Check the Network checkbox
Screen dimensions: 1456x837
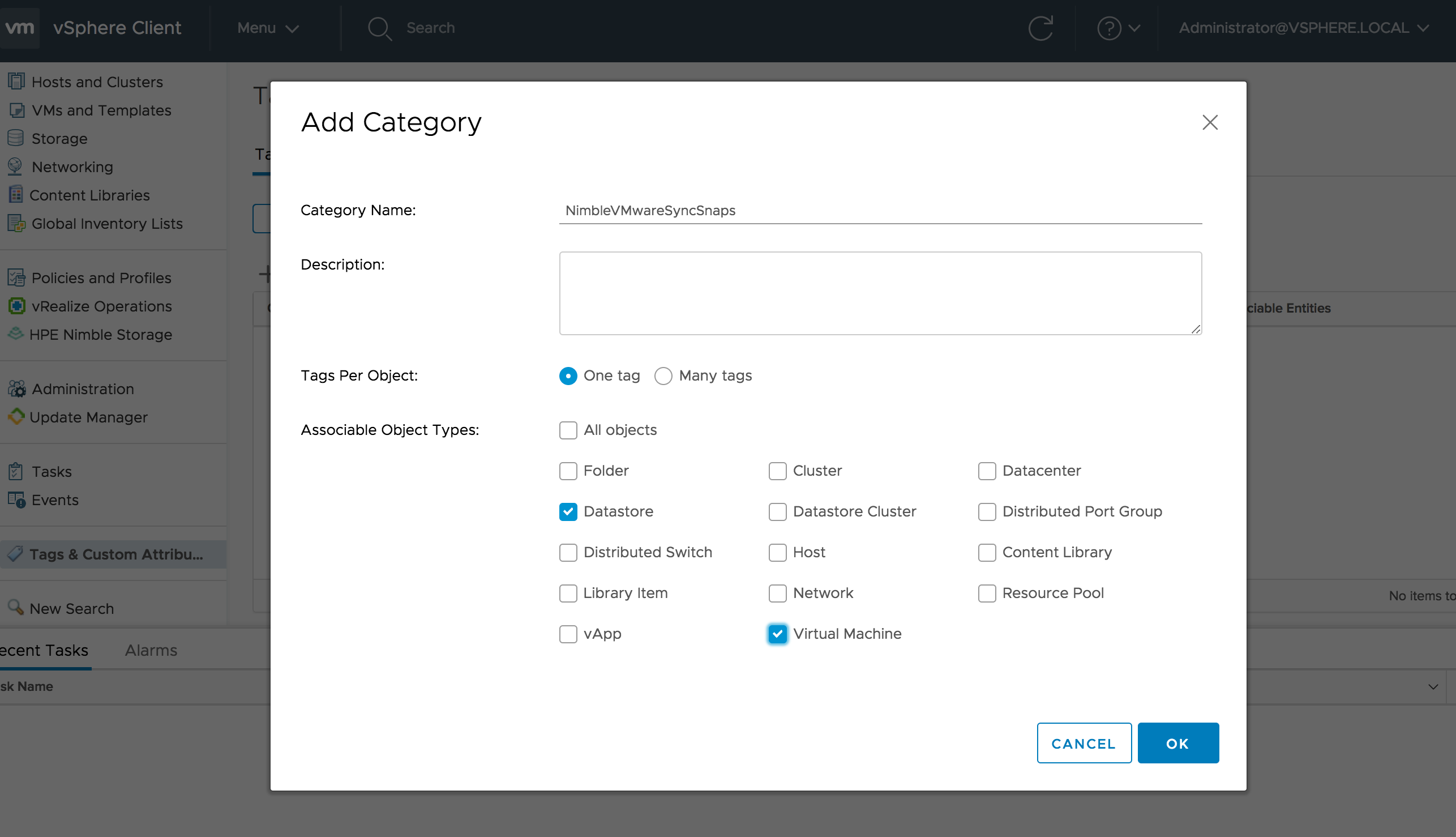777,593
